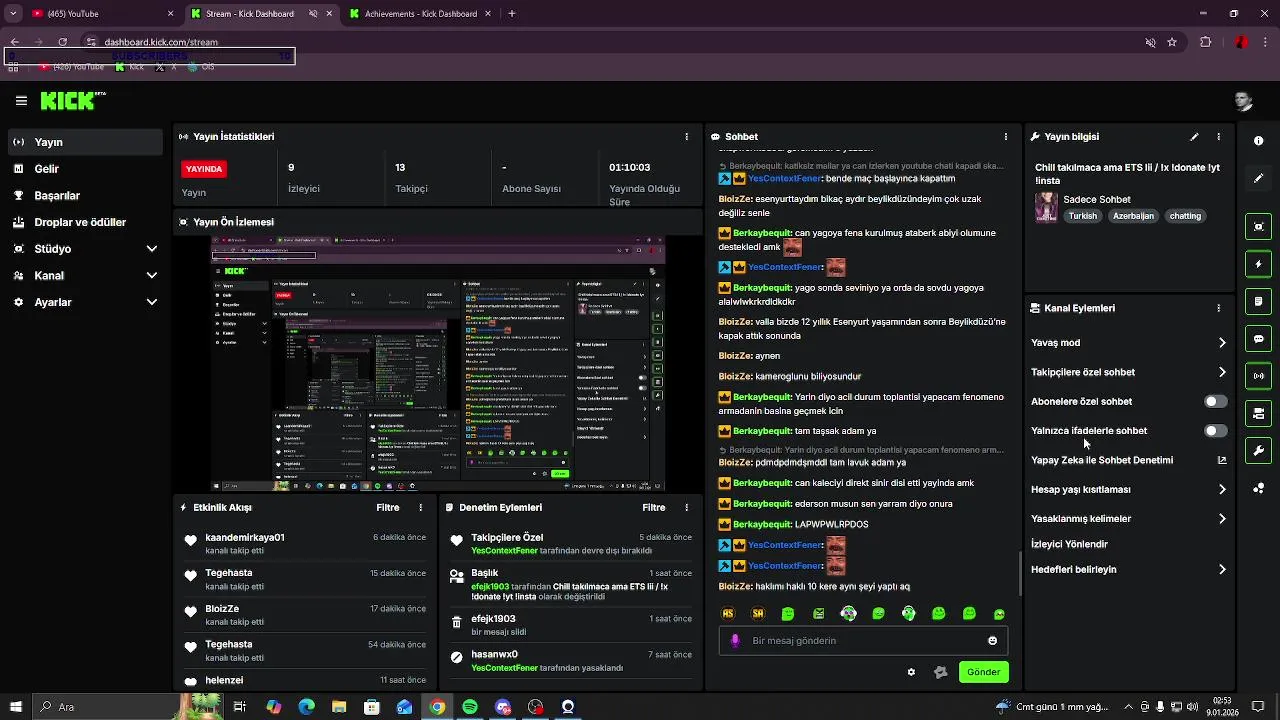The width and height of the screenshot is (1280, 720).
Task: Open Windows Start menu
Action: (x=15, y=707)
